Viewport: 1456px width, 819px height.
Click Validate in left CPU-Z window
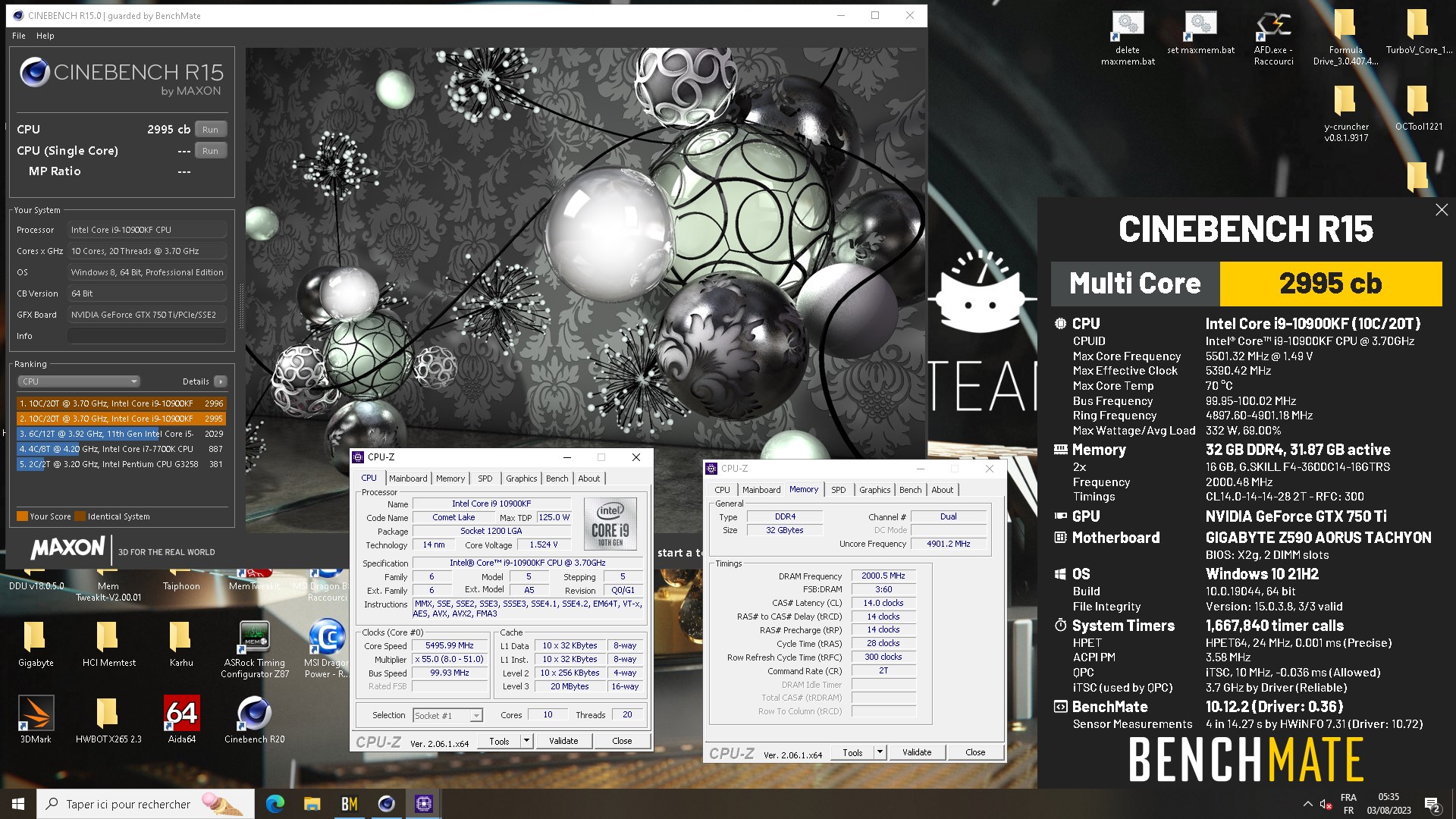point(563,741)
